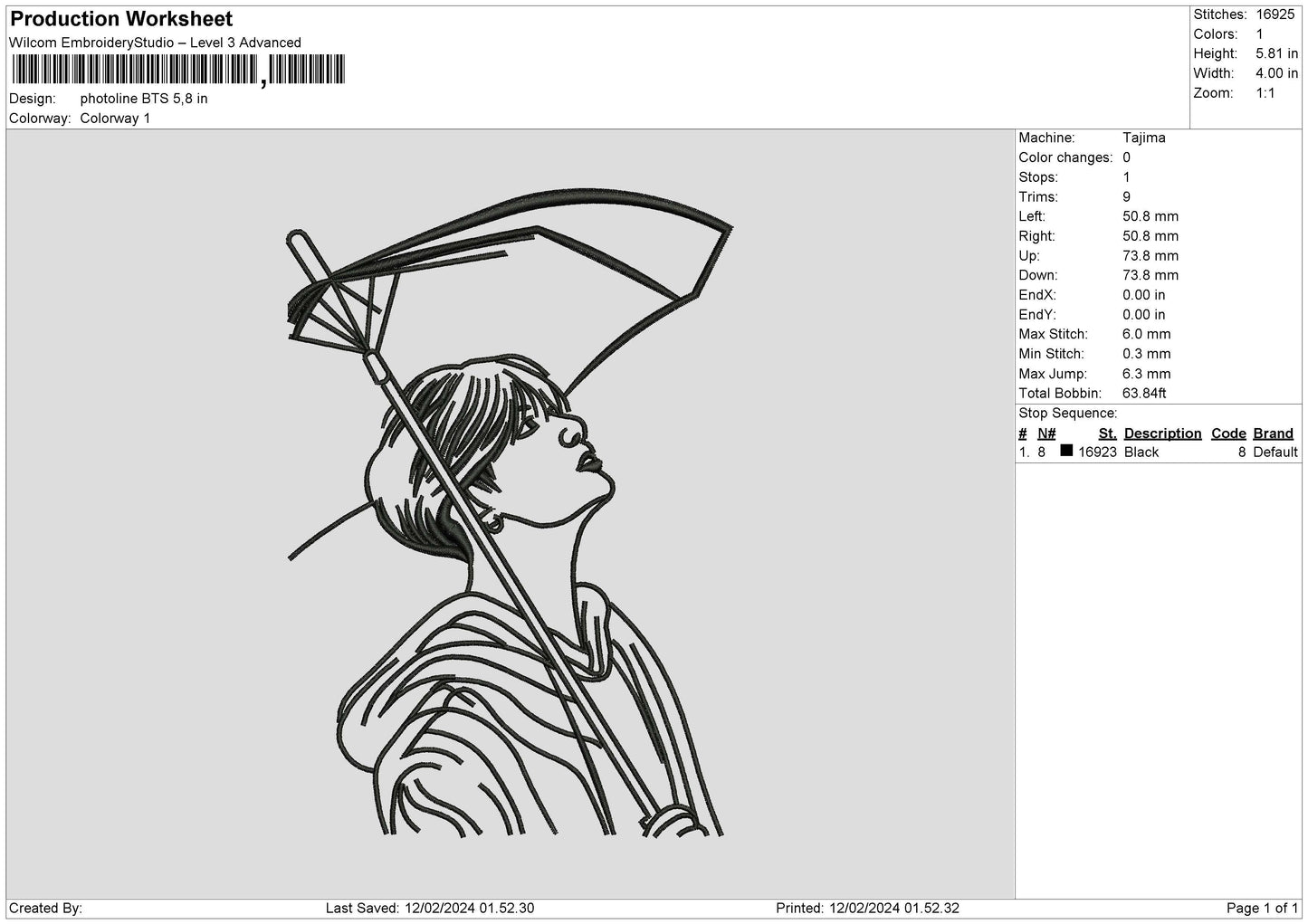Click the St. column header

(x=1107, y=433)
